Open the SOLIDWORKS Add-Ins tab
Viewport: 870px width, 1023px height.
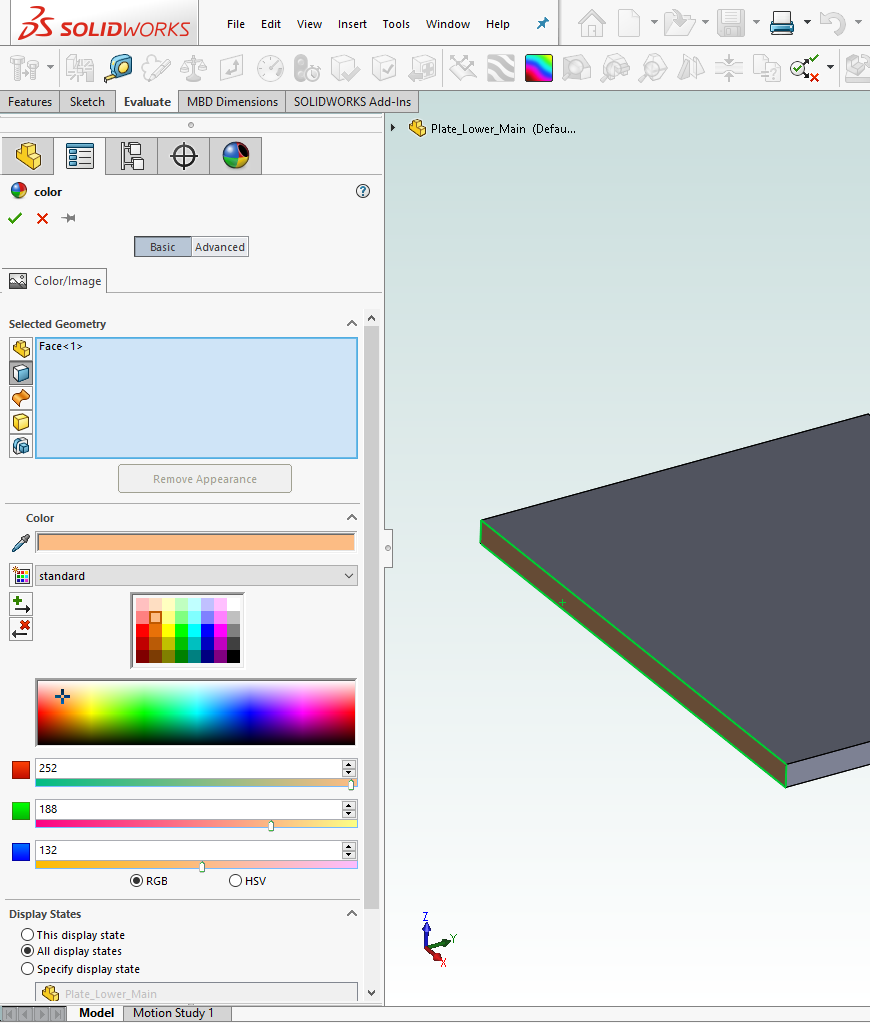[x=352, y=102]
